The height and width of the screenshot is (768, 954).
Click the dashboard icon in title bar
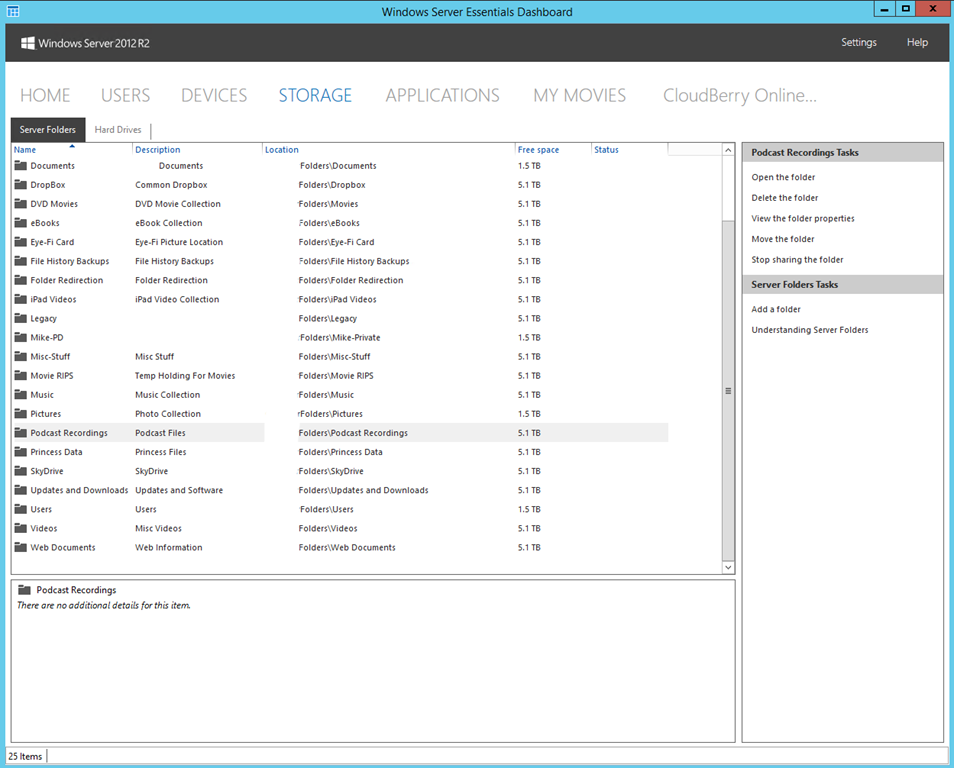click(x=13, y=11)
